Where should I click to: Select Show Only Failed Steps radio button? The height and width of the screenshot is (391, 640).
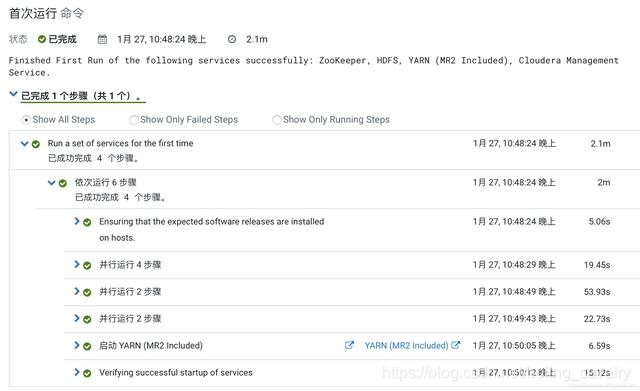coord(134,120)
